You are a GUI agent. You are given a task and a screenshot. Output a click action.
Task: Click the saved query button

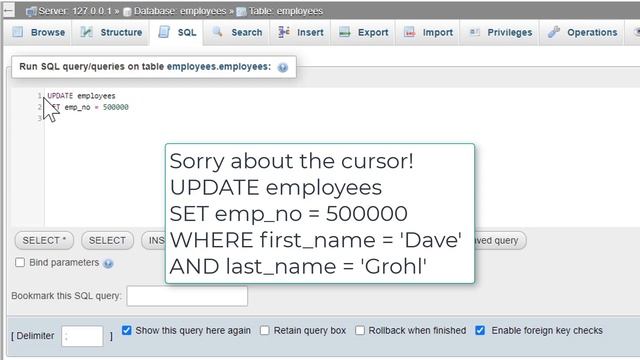click(x=500, y=240)
